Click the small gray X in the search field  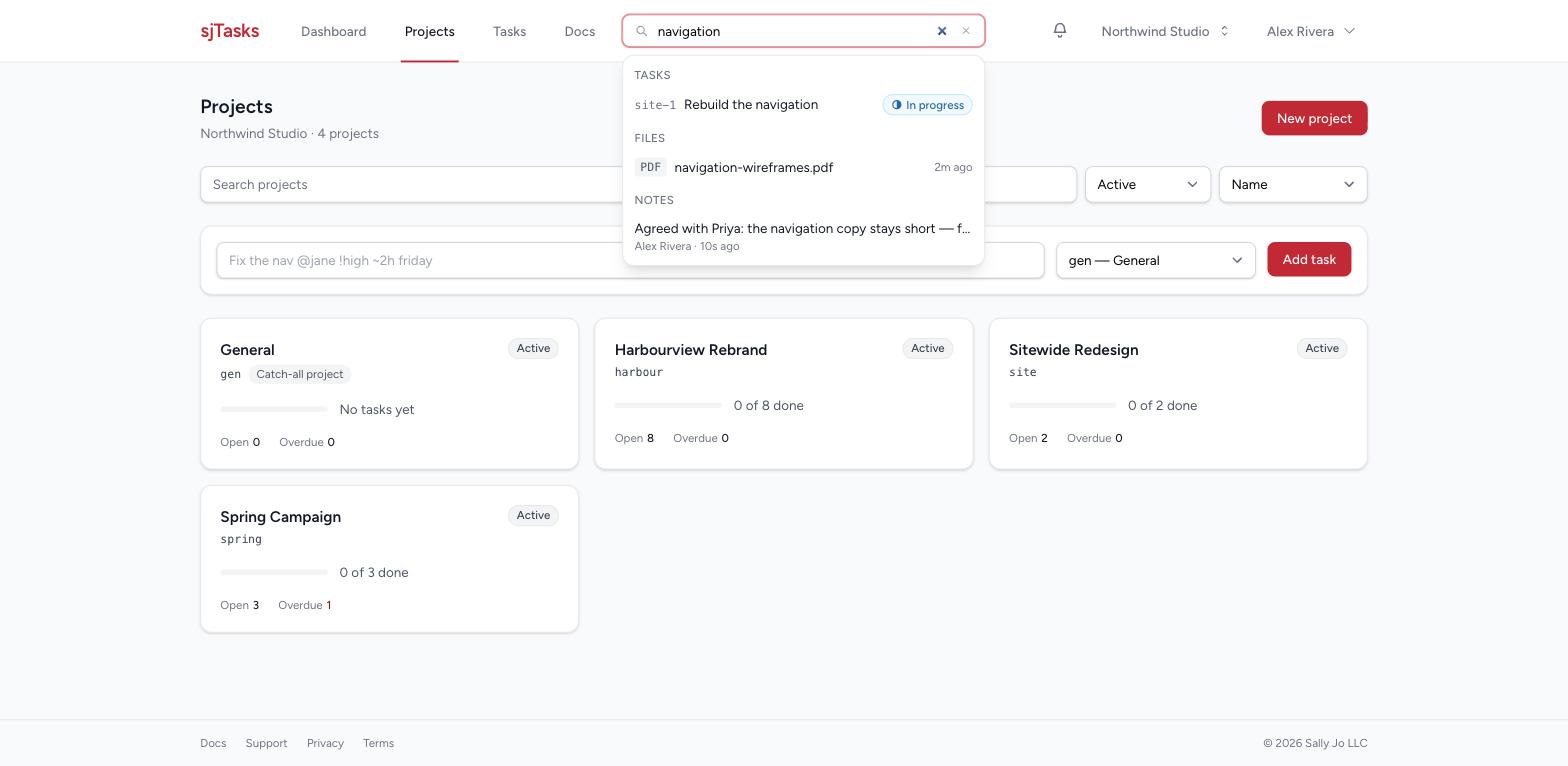pos(966,31)
